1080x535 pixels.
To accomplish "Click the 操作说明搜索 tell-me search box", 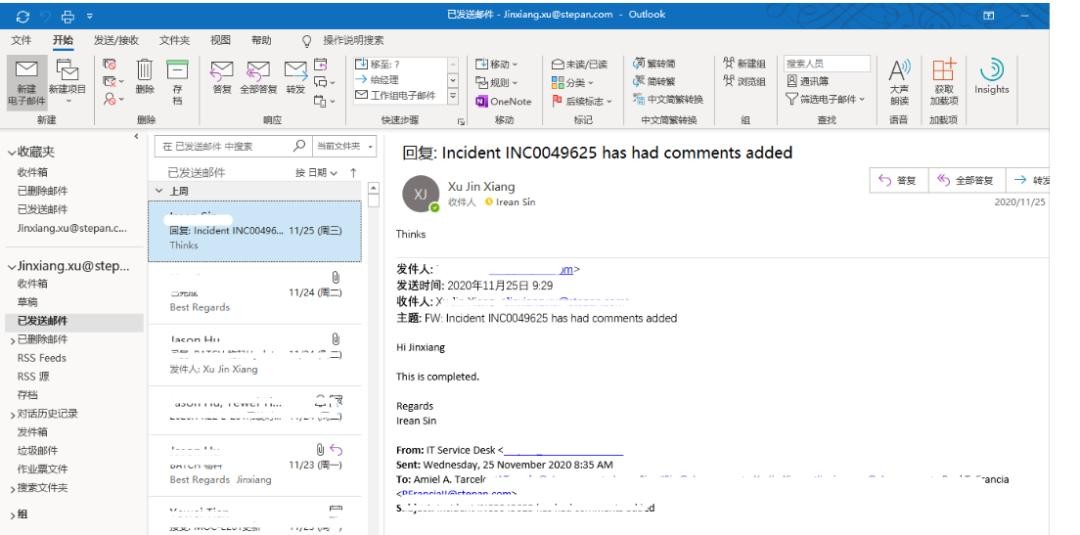I will point(353,41).
